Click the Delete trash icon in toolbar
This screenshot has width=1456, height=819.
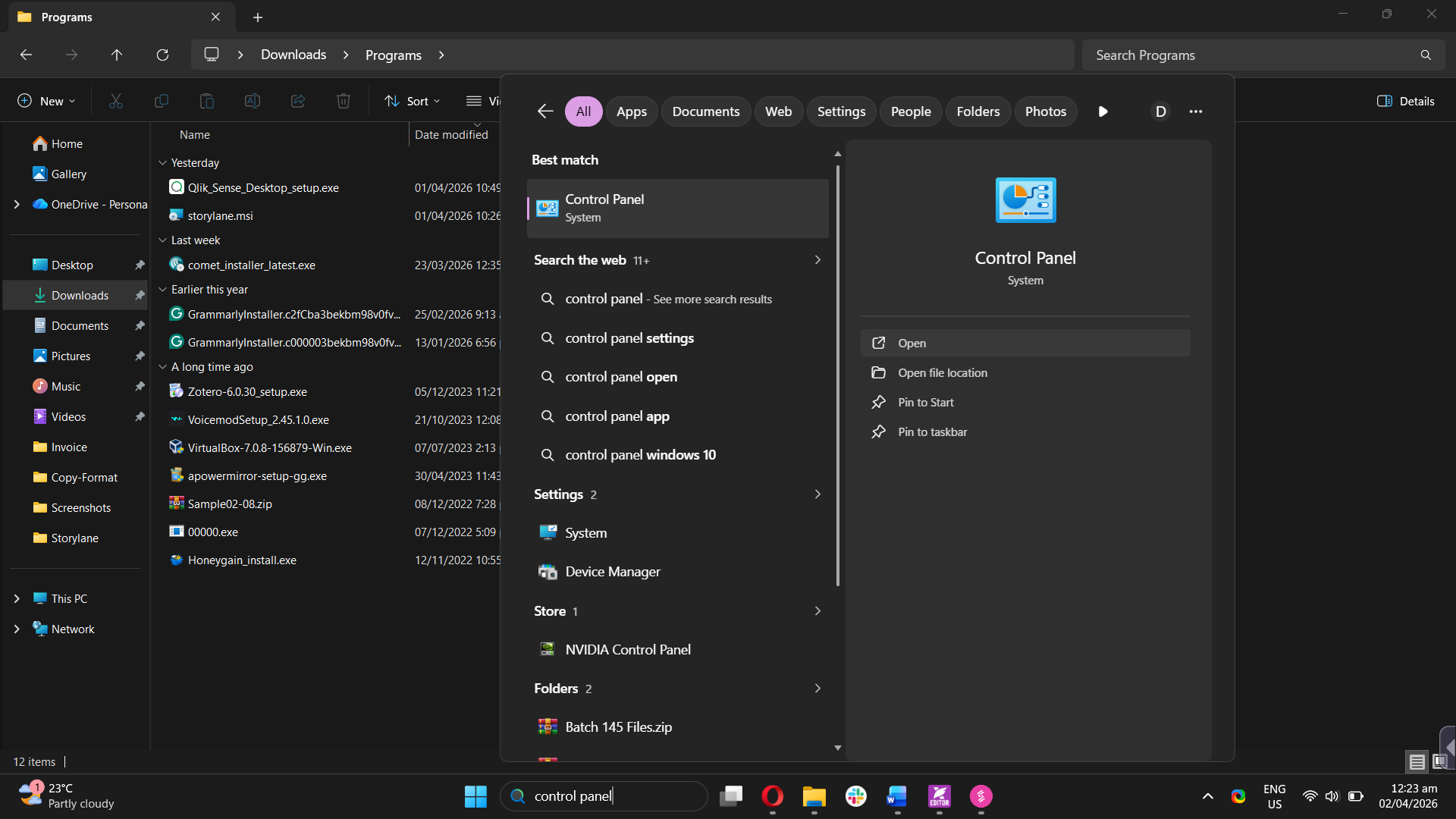coord(344,101)
